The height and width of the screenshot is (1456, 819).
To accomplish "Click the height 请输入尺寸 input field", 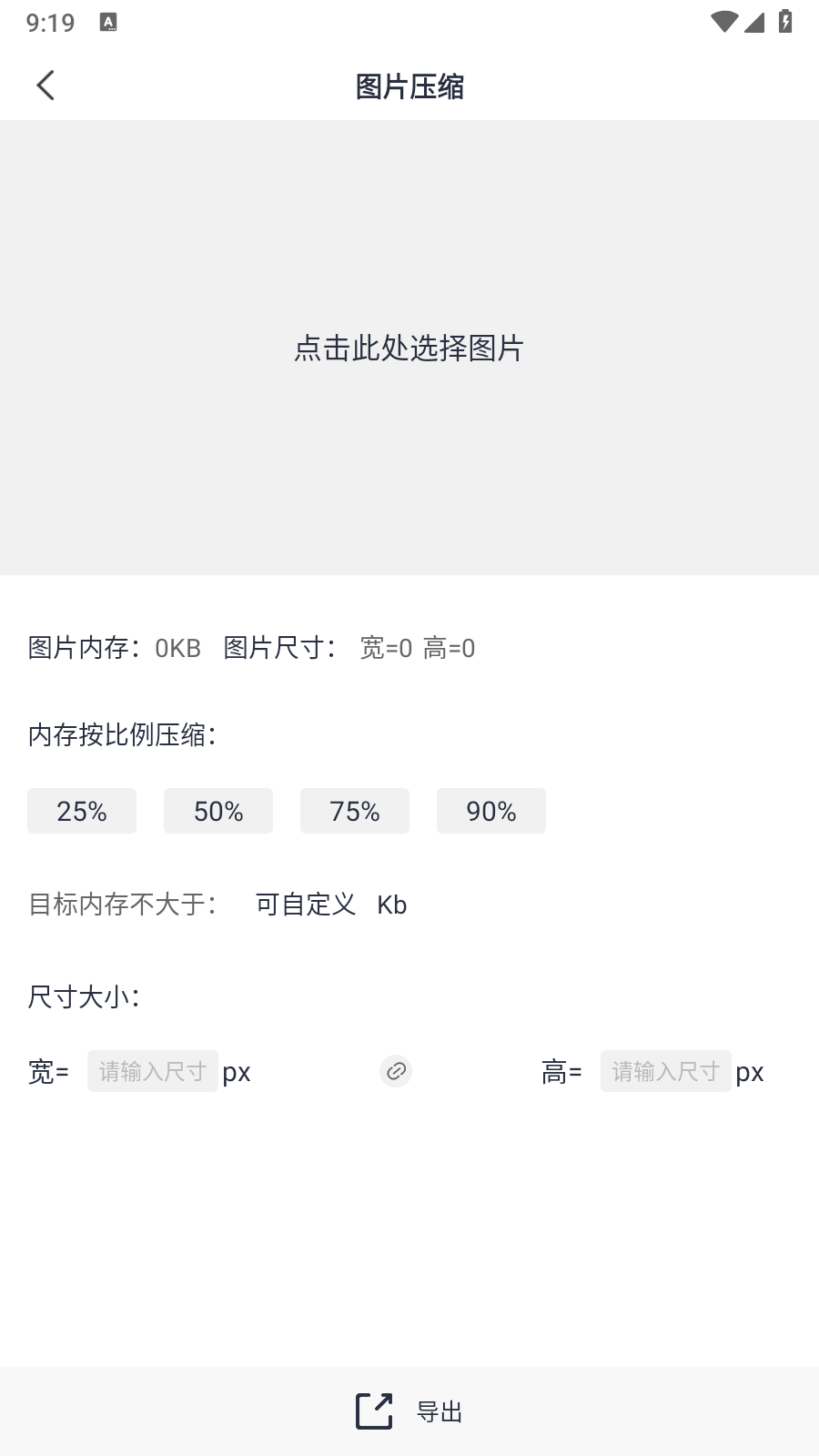I will (x=666, y=1071).
